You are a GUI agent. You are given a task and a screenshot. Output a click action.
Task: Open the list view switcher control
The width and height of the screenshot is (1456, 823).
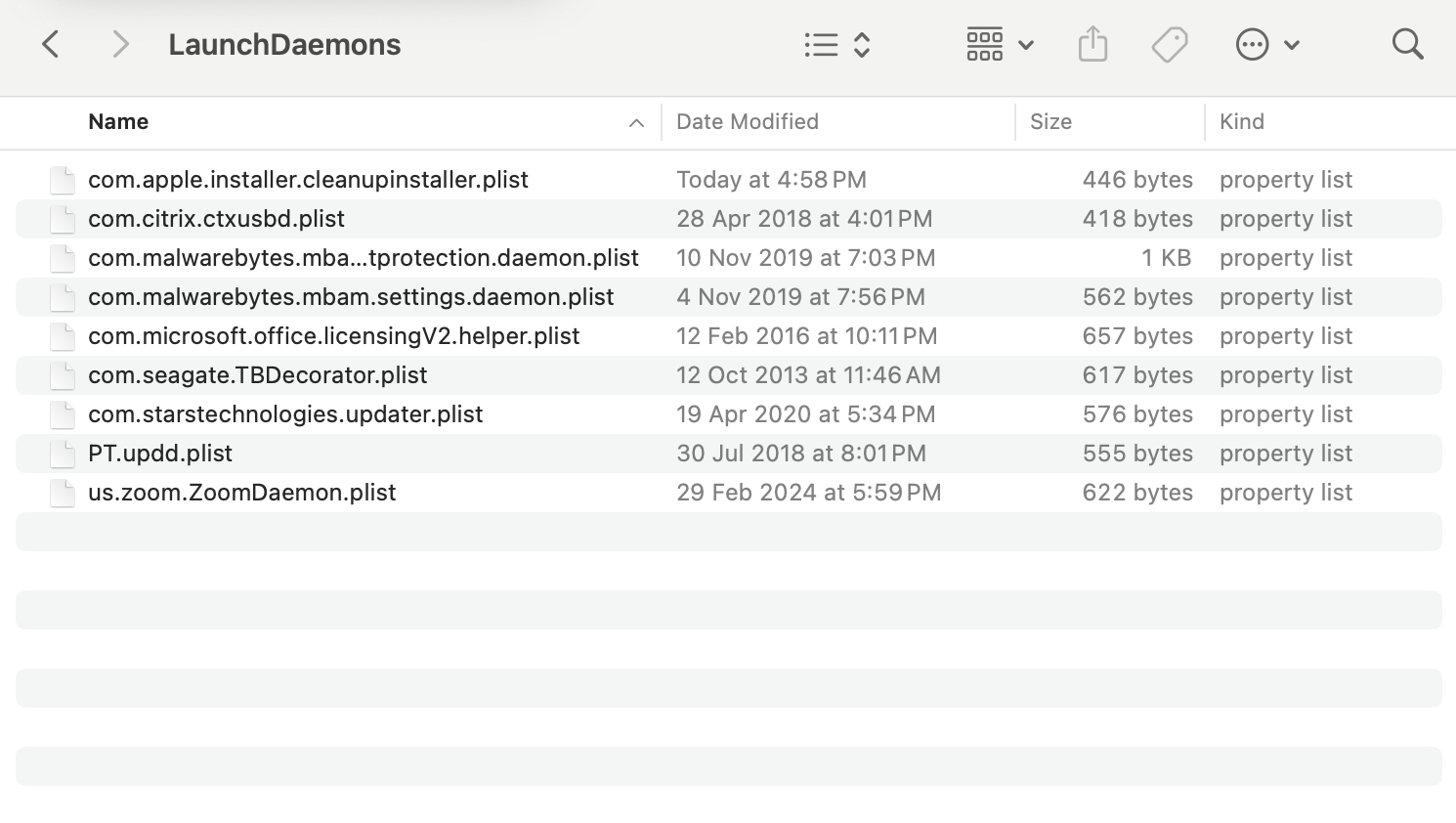point(836,44)
